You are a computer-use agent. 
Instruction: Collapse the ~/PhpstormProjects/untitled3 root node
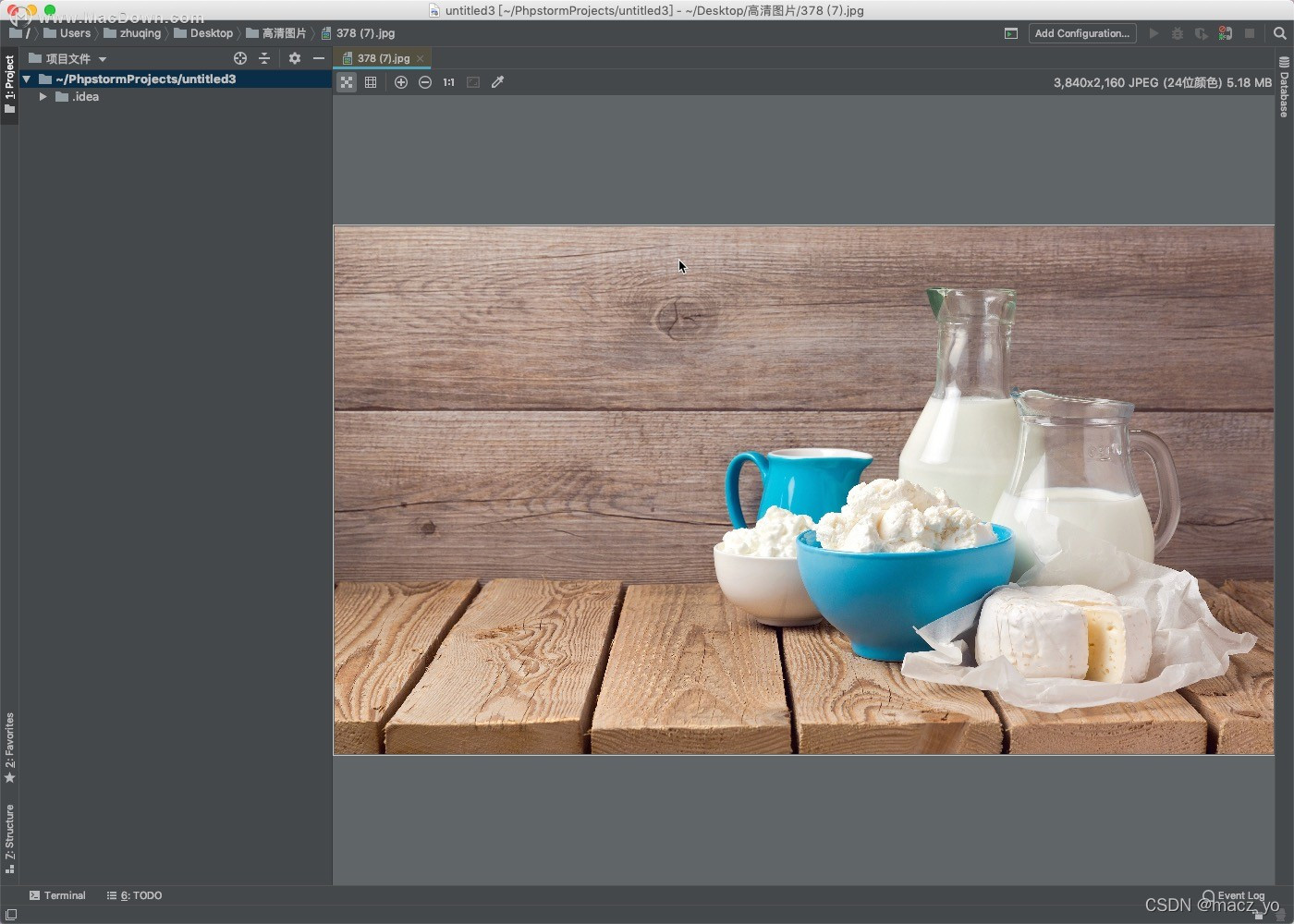coord(27,79)
